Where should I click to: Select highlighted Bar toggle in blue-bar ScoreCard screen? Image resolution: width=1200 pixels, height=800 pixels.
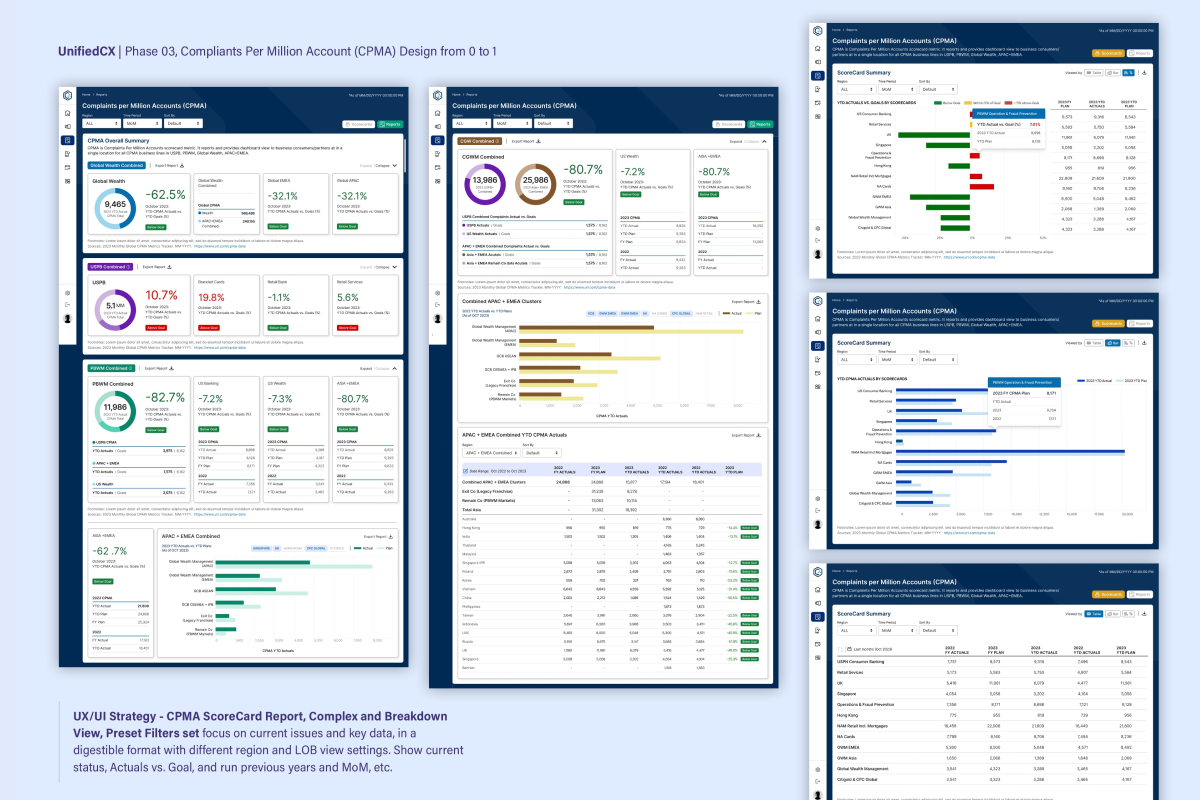point(1112,343)
